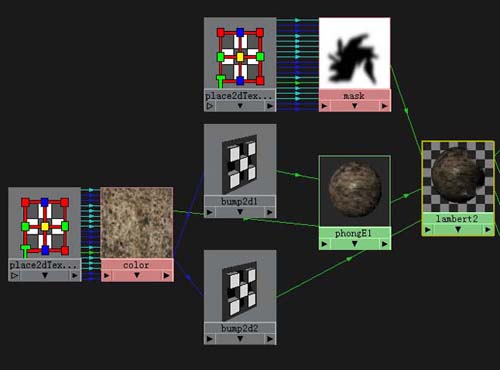This screenshot has width=500, height=370.
Task: Click the output connection arrow on bump2d1
Action: [270, 212]
